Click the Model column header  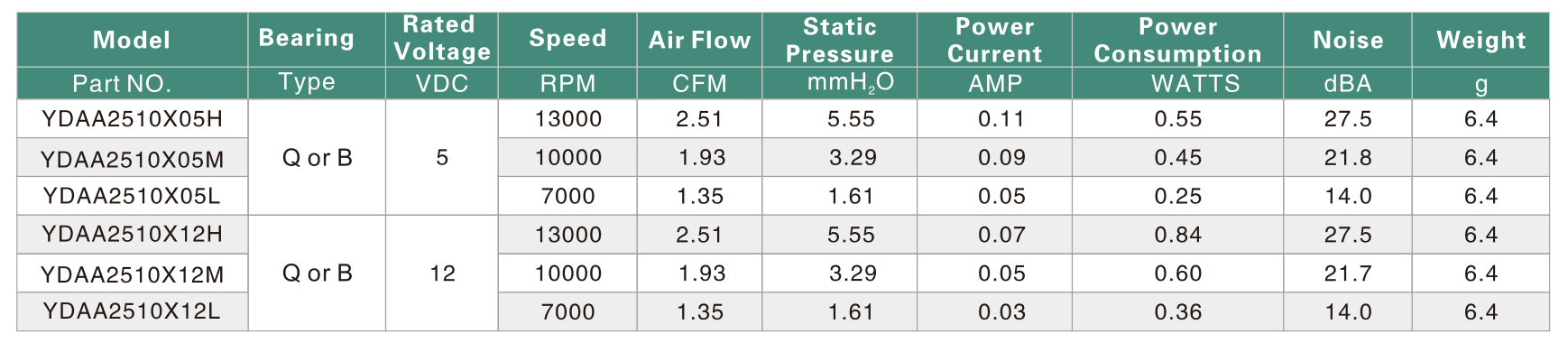tap(132, 40)
